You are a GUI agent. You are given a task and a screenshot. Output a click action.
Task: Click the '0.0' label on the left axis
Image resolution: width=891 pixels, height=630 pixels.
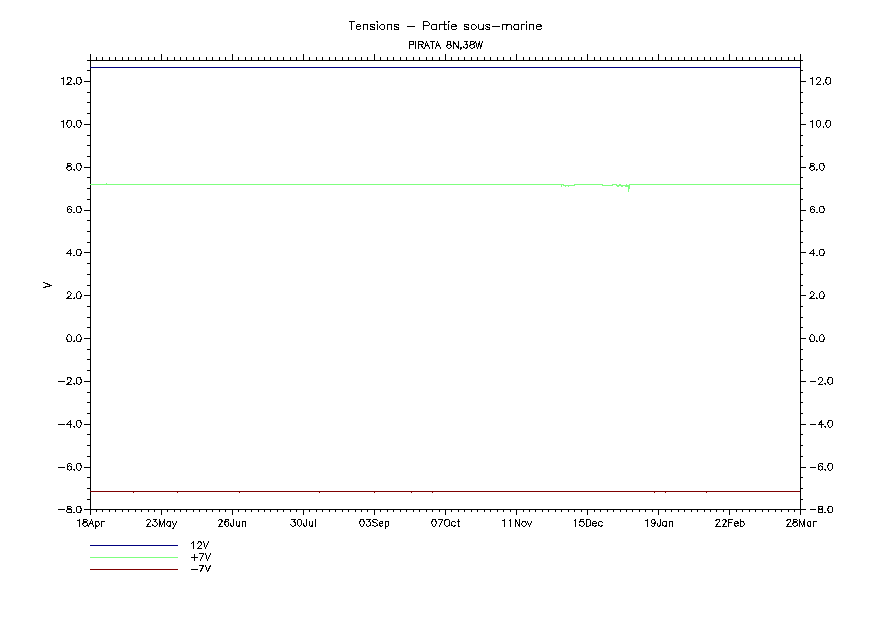[73, 339]
